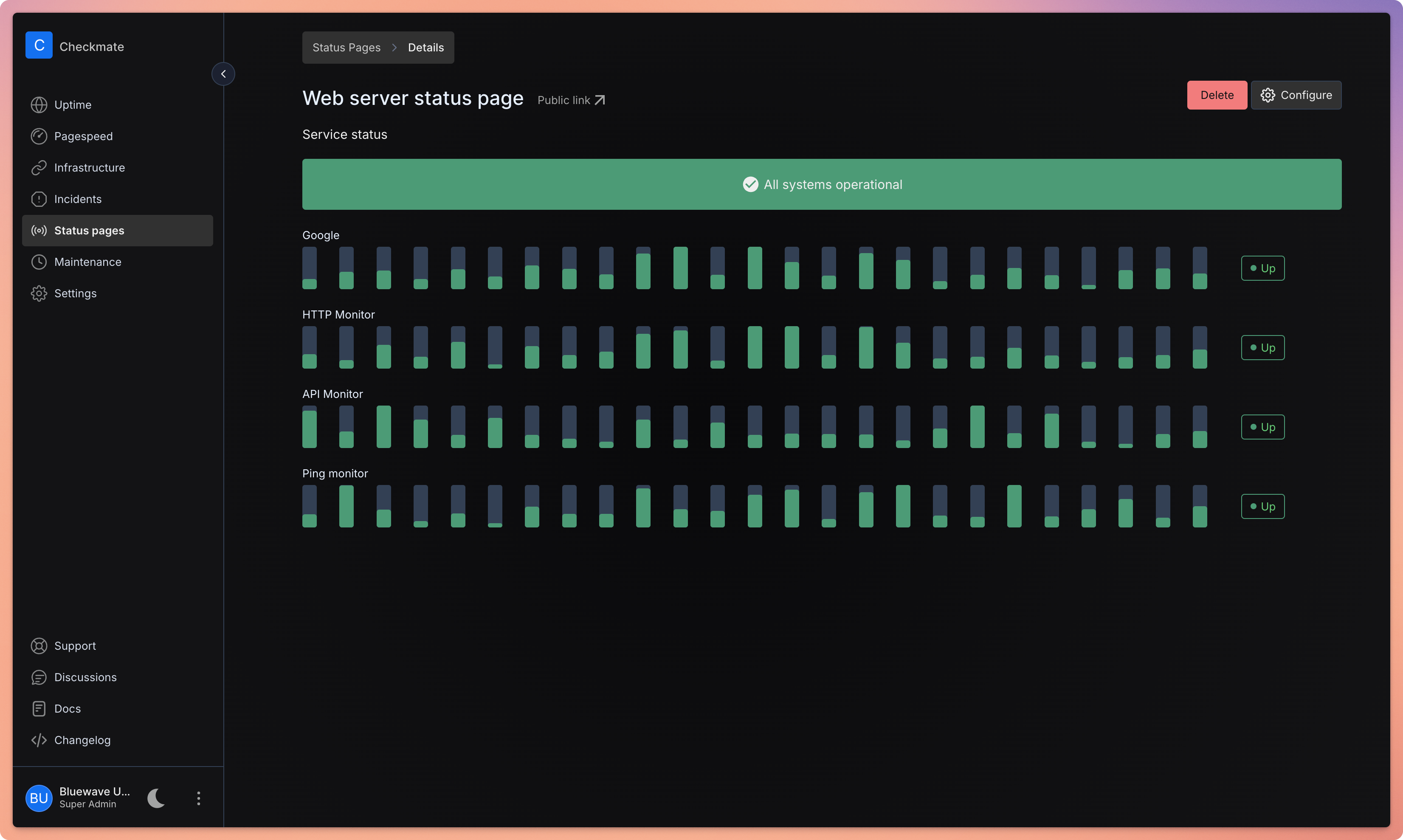Click Google monitor's Up status badge
The height and width of the screenshot is (840, 1403).
1262,268
